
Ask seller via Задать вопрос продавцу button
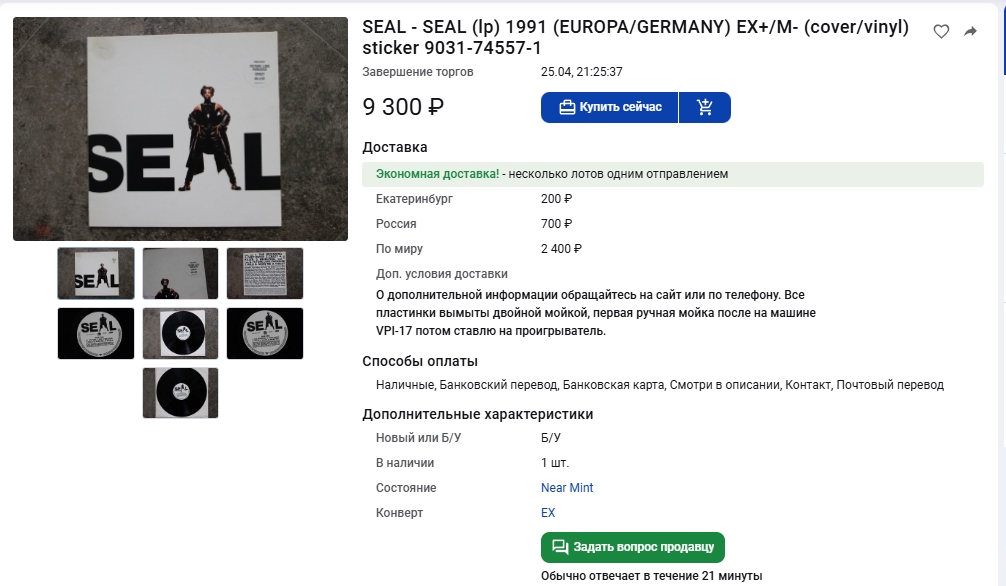point(632,547)
